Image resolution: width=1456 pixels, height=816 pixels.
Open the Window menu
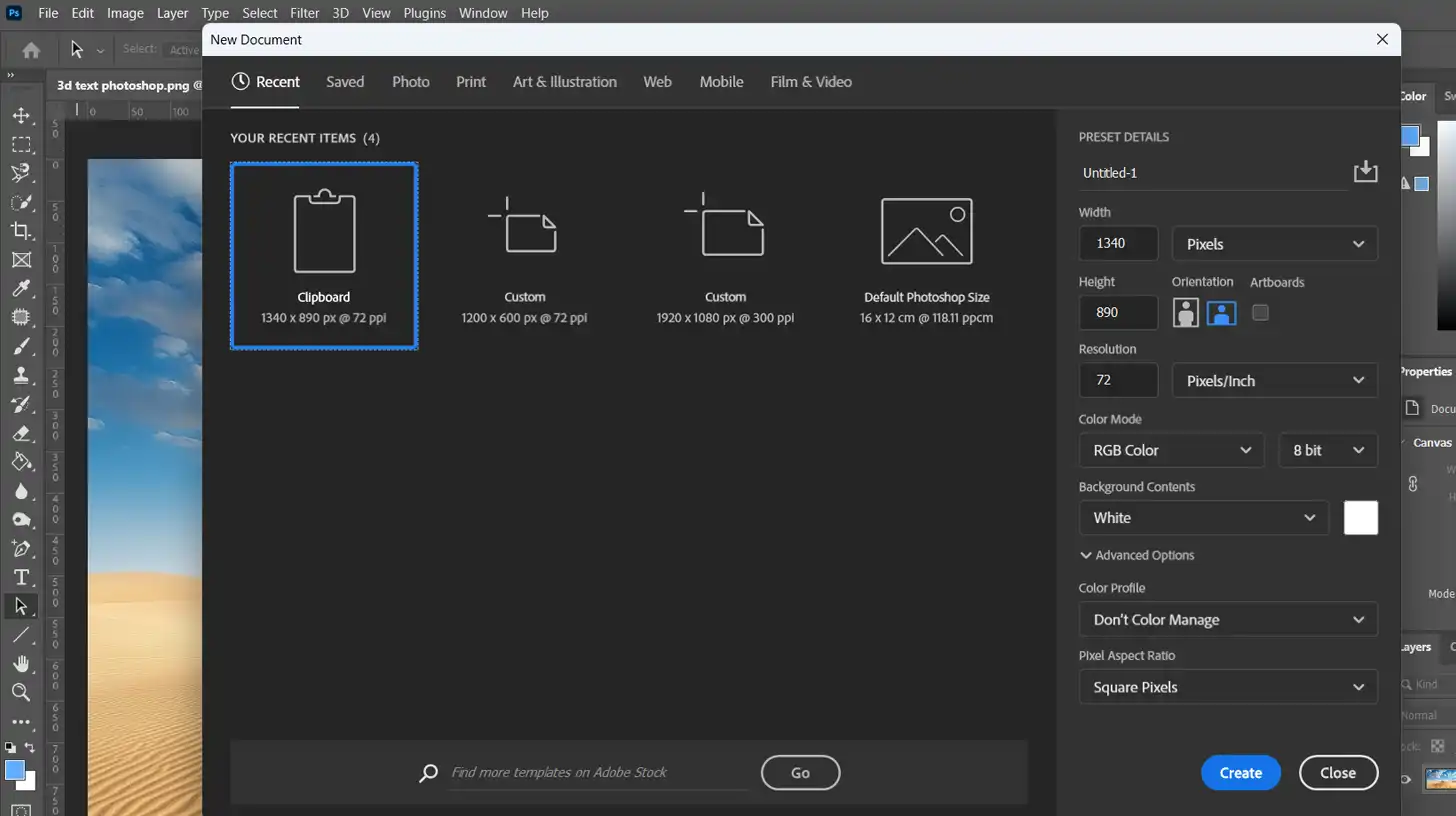click(x=483, y=13)
